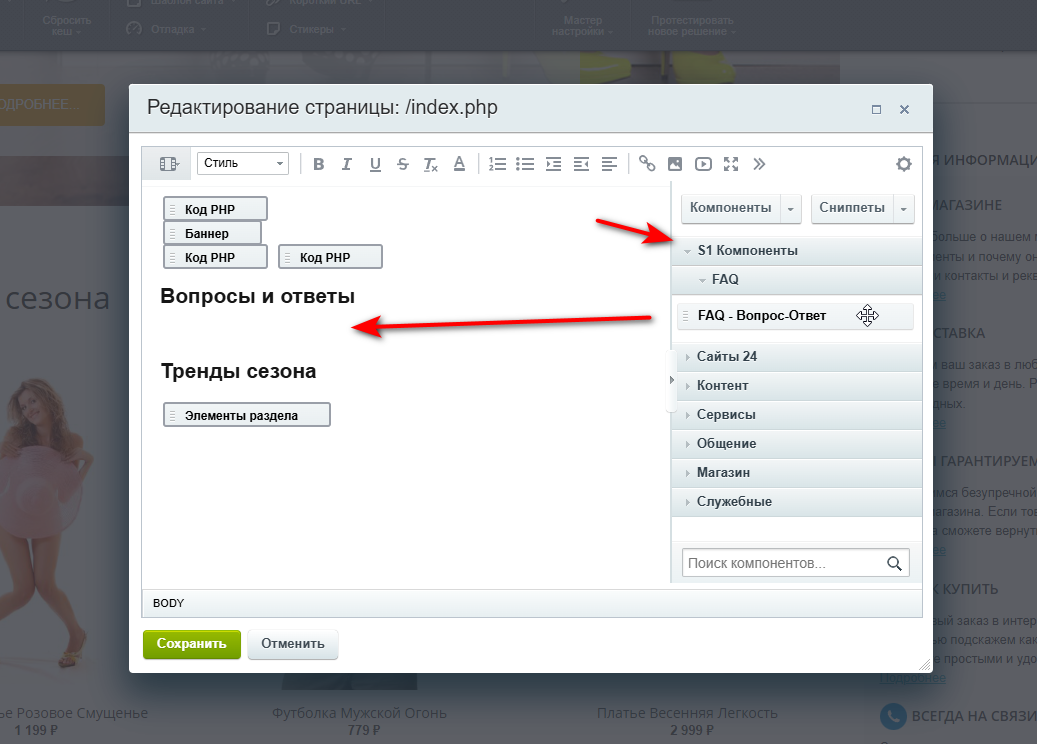Apply strikethrough text formatting
The width and height of the screenshot is (1037, 744).
point(402,164)
